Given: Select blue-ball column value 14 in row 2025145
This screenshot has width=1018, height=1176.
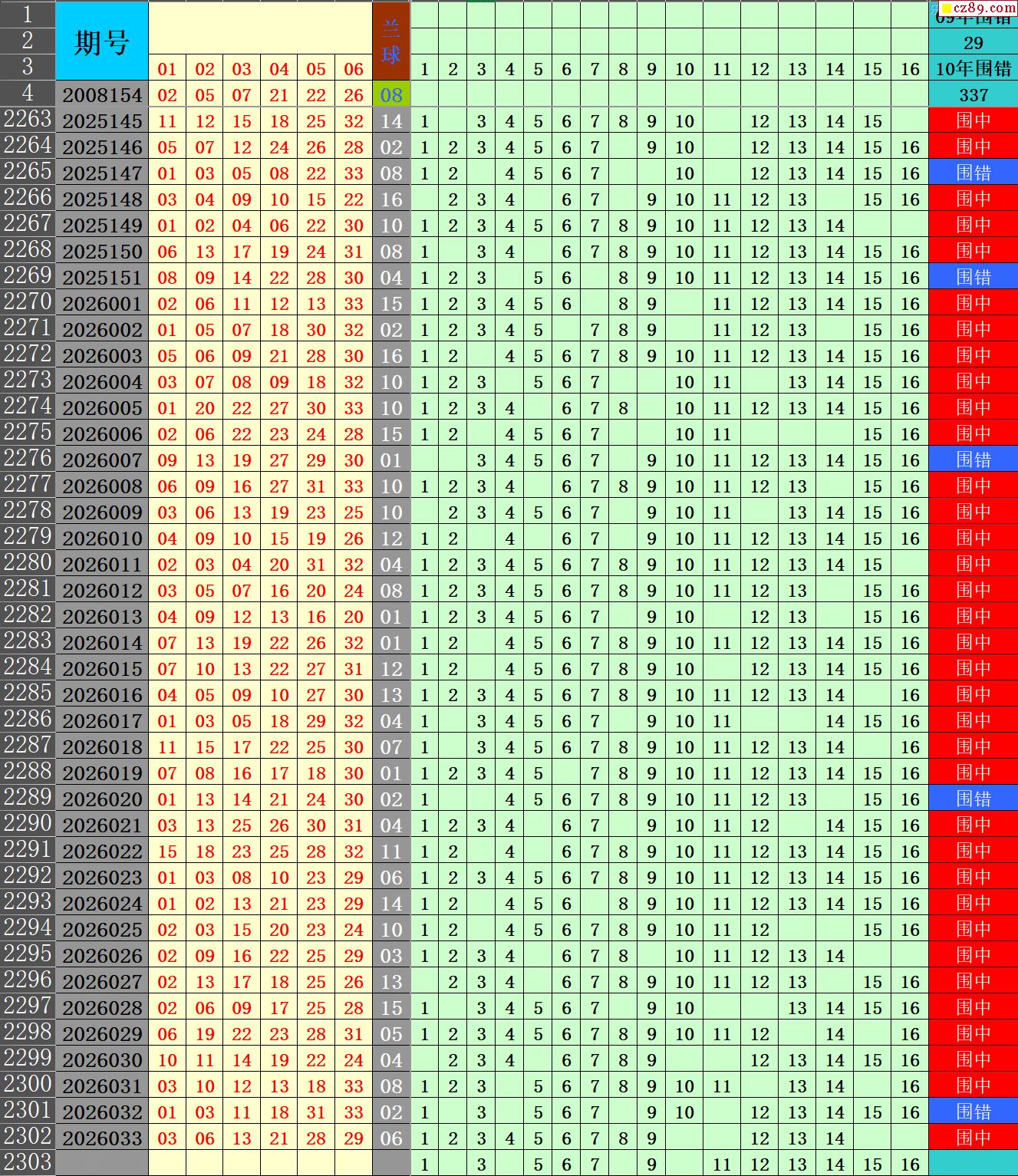Looking at the screenshot, I should [391, 120].
